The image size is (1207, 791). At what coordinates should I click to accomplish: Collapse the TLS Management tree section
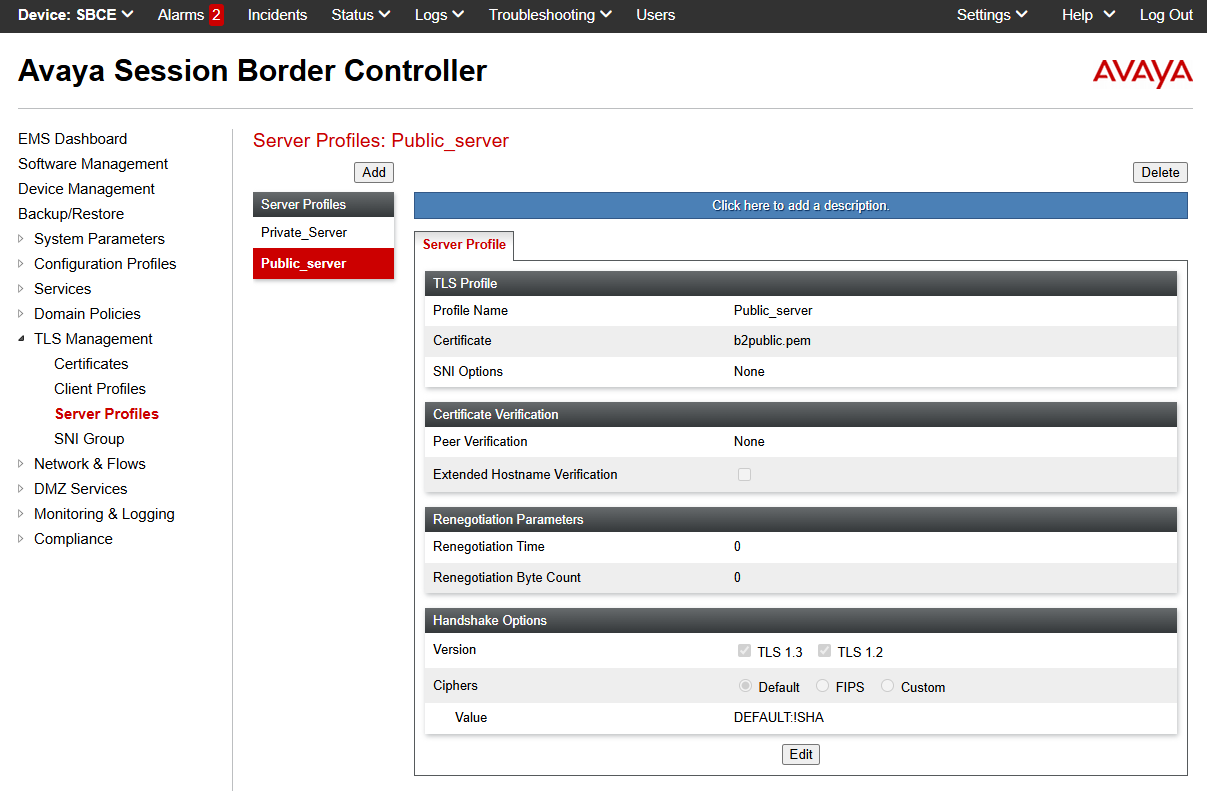coord(22,339)
